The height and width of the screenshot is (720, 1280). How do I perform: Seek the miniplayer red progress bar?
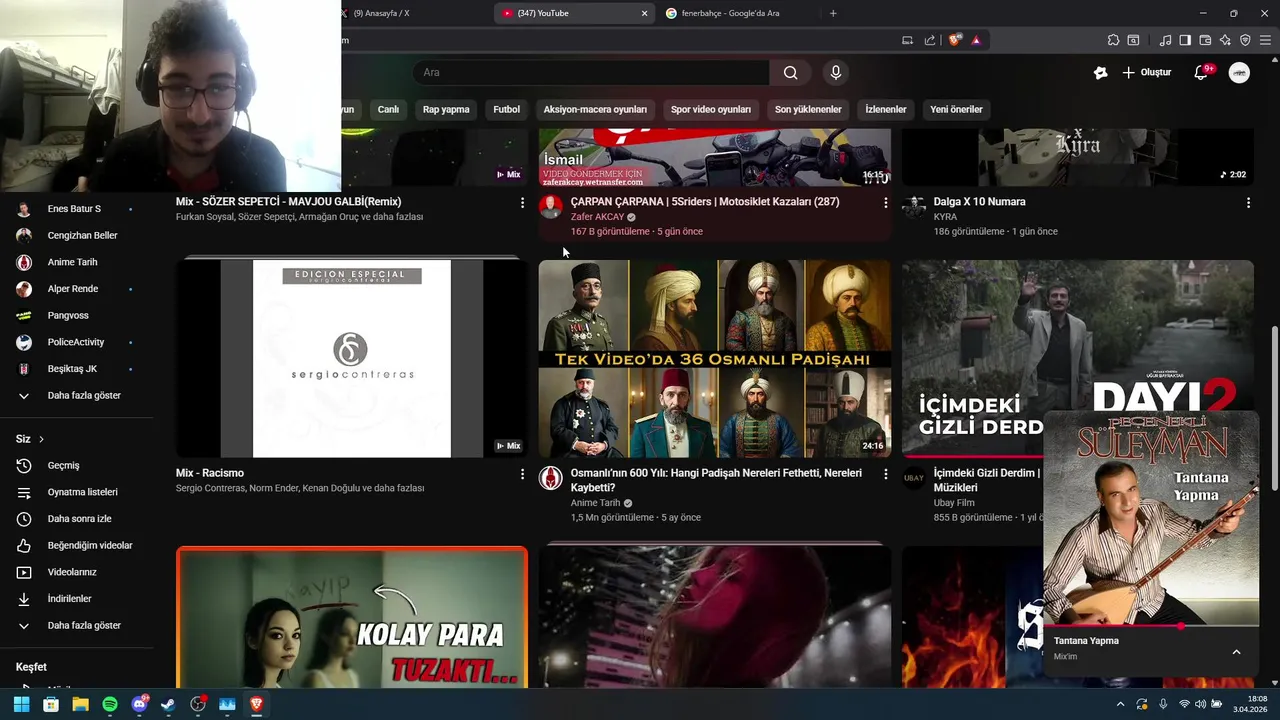point(1151,626)
